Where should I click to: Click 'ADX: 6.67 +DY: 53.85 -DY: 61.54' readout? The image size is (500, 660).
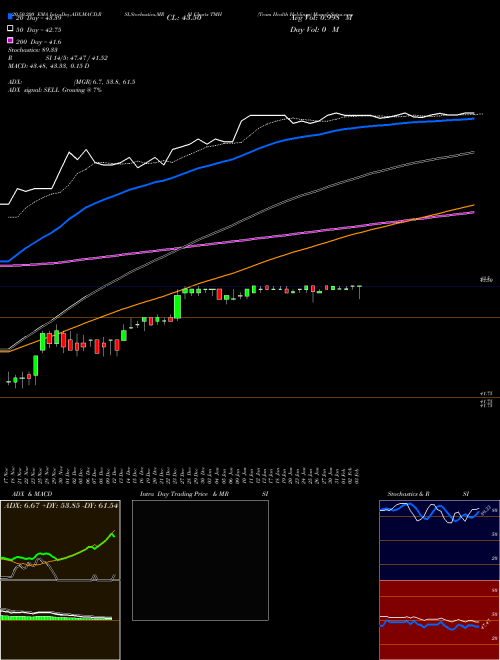61,505
